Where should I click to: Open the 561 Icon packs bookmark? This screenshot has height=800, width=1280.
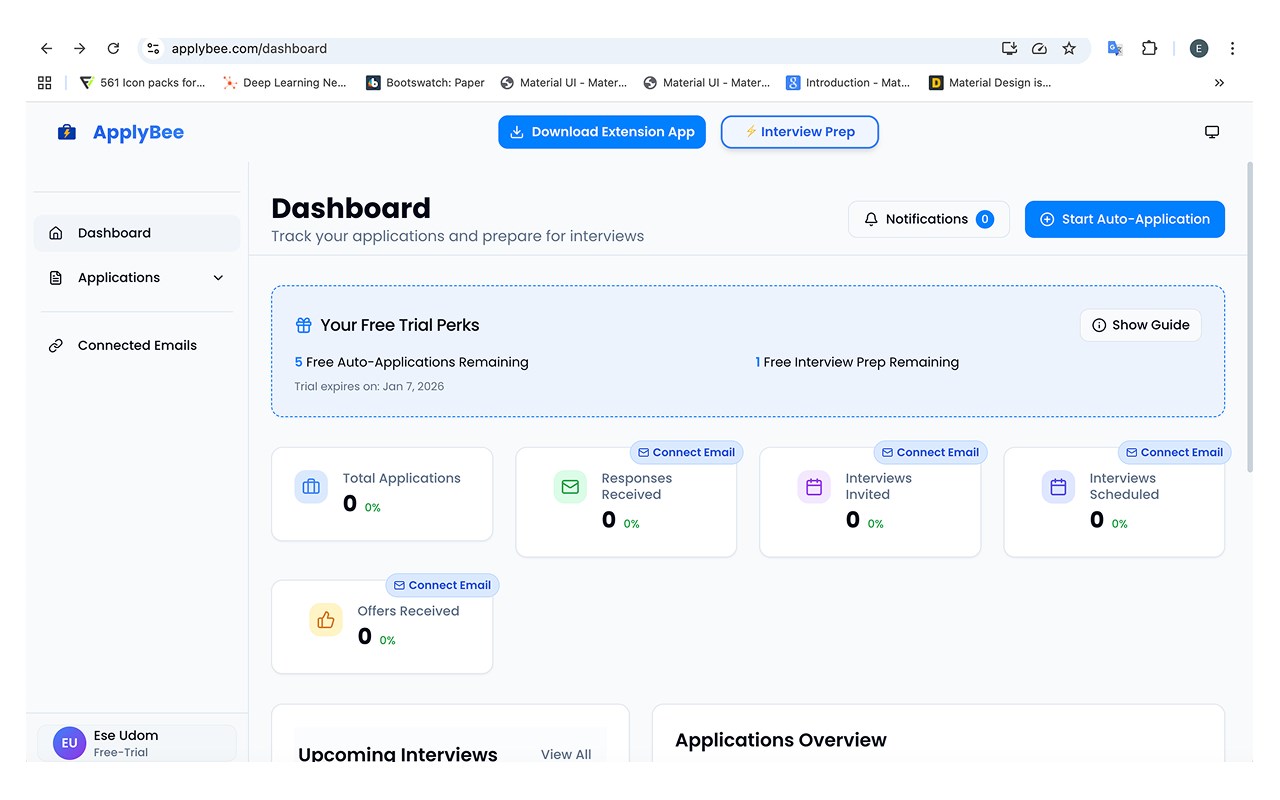142,83
